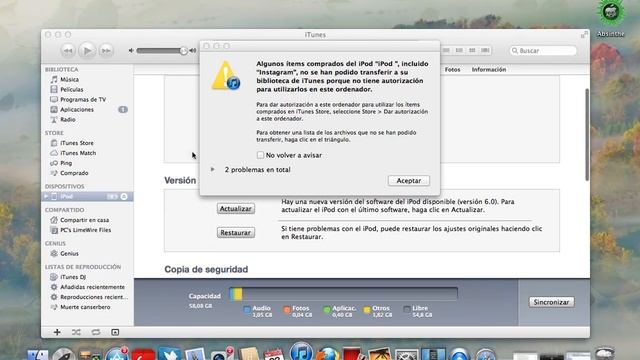
Task: Click in the Buscar search field
Action: pyautogui.click(x=543, y=51)
